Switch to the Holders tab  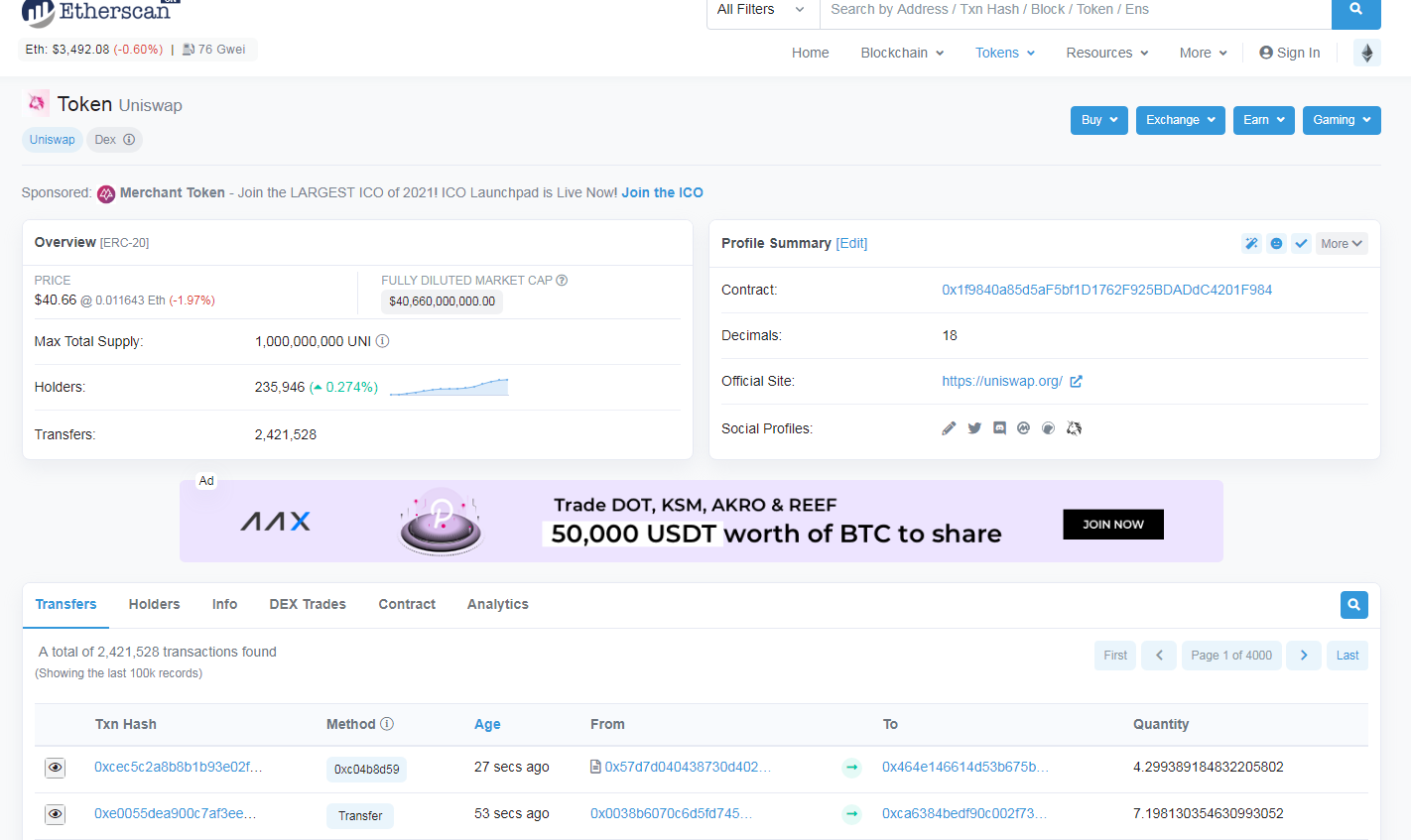point(154,604)
